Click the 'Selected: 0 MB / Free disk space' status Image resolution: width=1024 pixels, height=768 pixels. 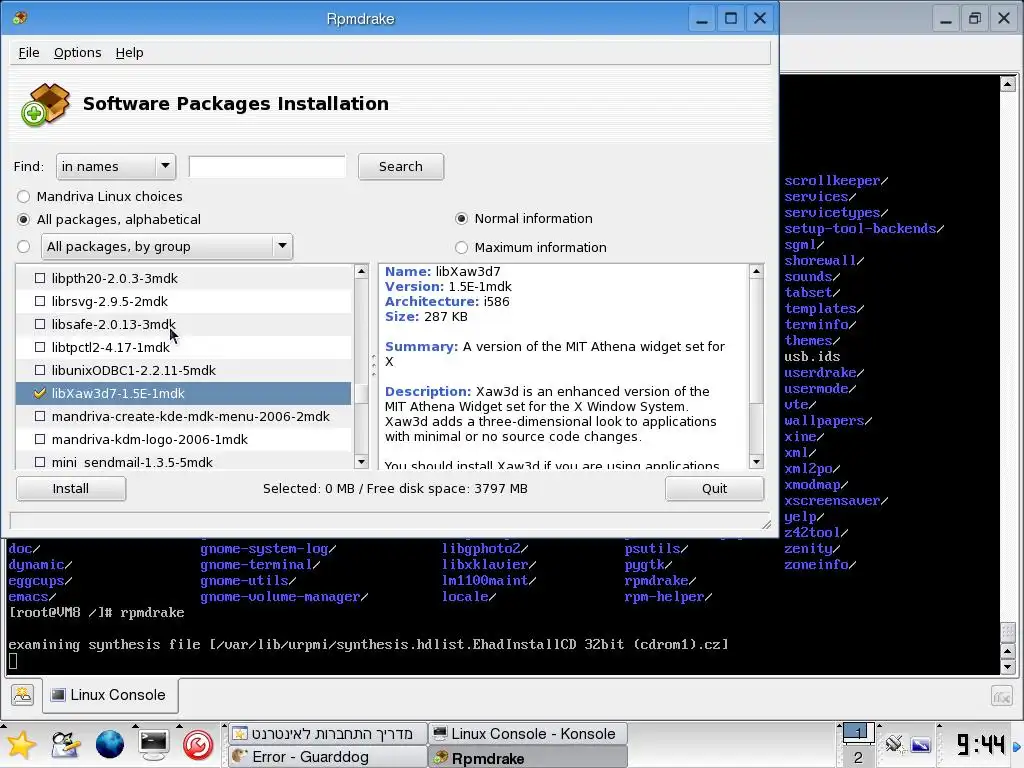click(x=395, y=488)
